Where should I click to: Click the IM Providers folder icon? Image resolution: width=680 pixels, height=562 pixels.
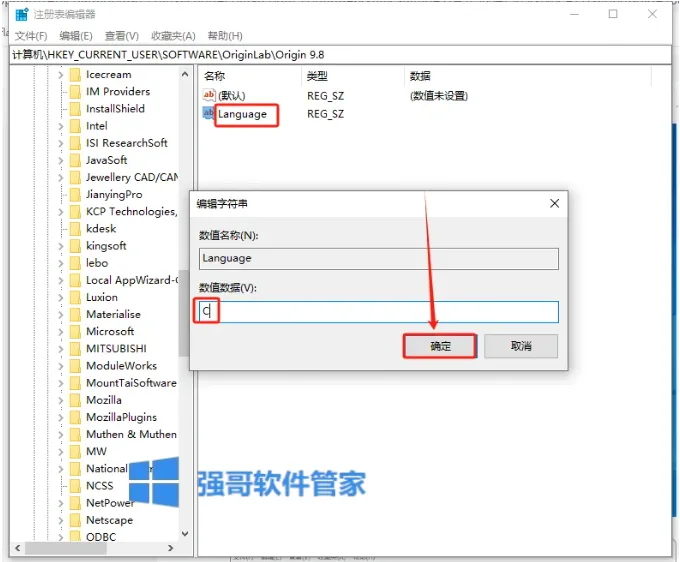tap(75, 91)
